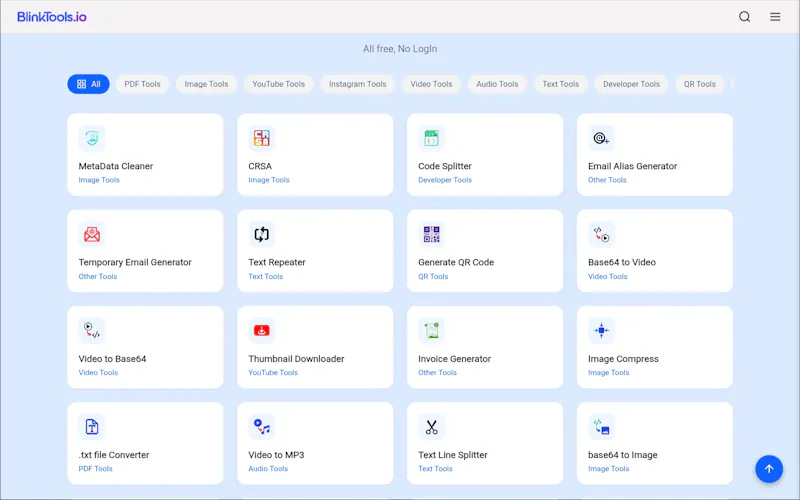Click the Image Compress arrows icon
Viewport: 800px width, 500px height.
[x=602, y=331]
